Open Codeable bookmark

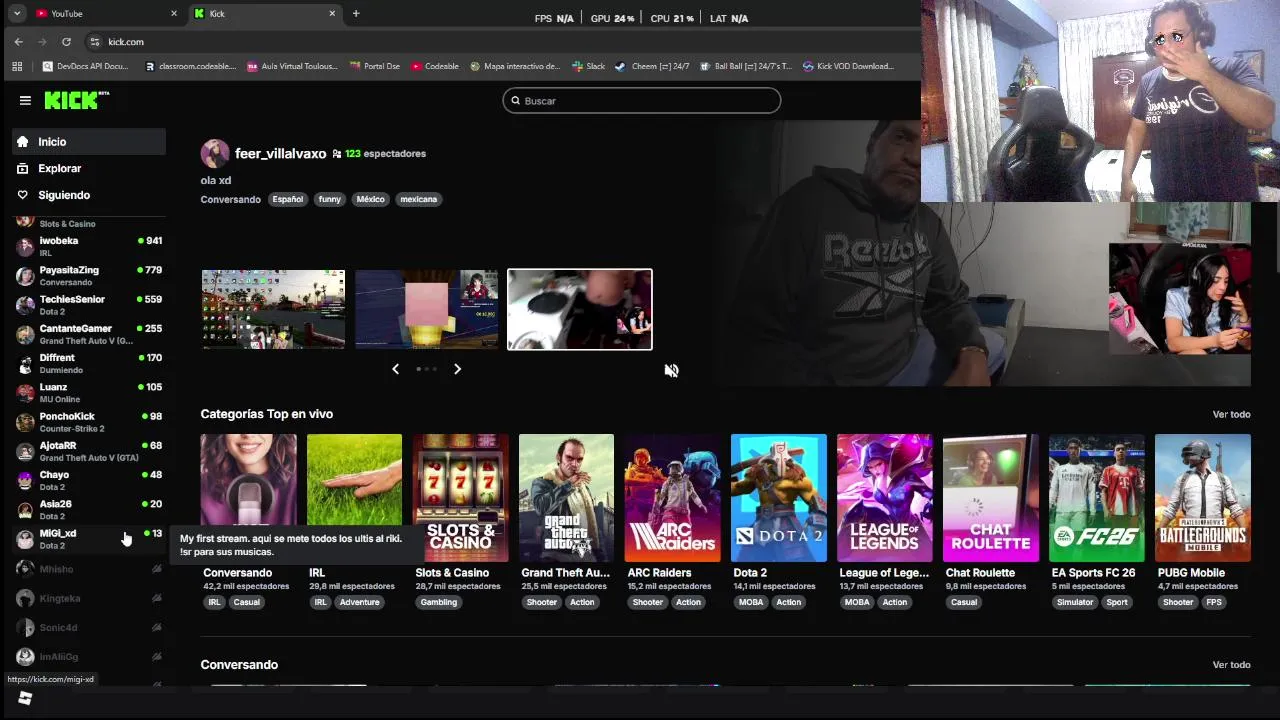coord(434,66)
